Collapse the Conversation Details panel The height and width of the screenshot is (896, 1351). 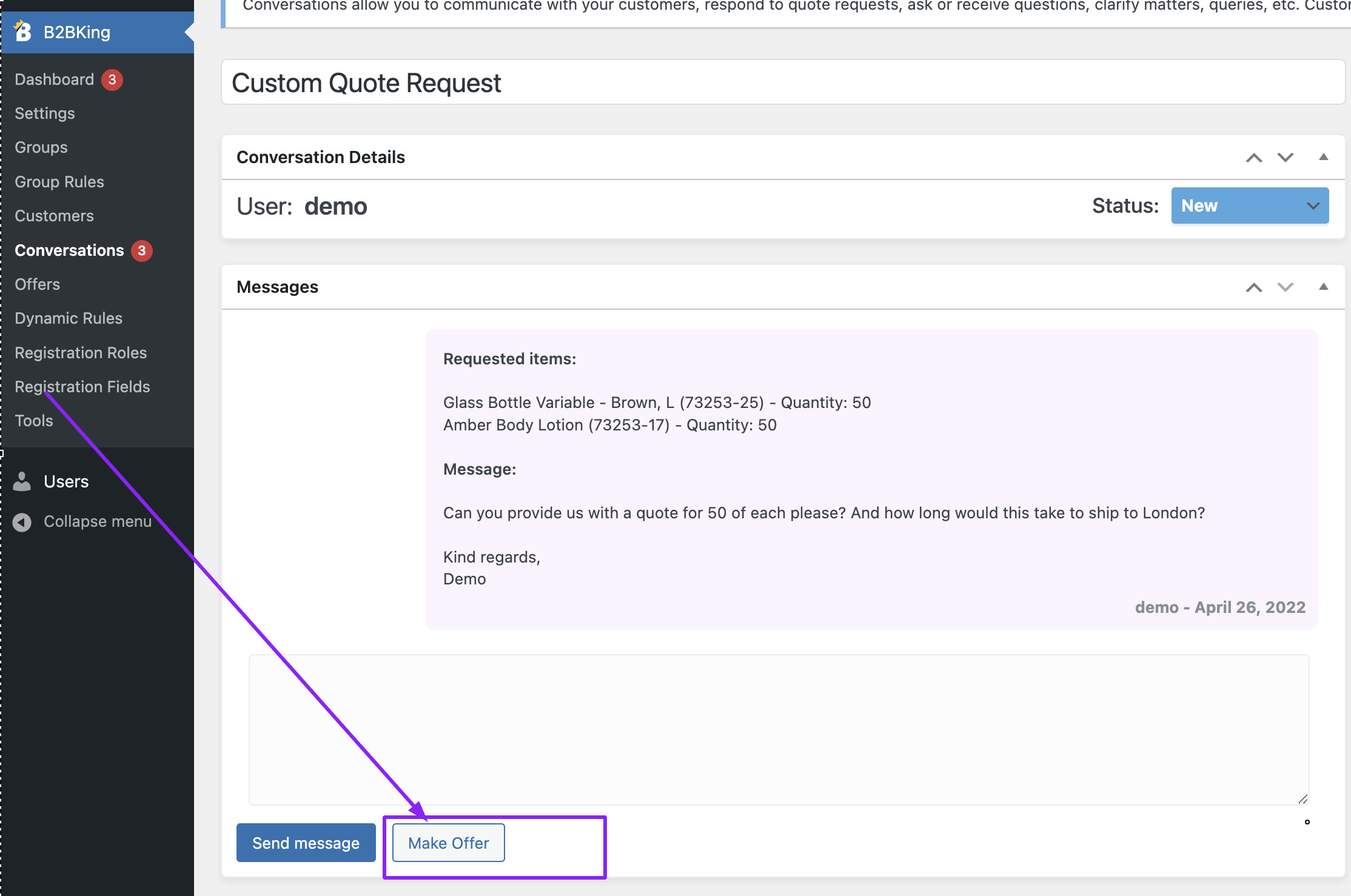click(1324, 157)
